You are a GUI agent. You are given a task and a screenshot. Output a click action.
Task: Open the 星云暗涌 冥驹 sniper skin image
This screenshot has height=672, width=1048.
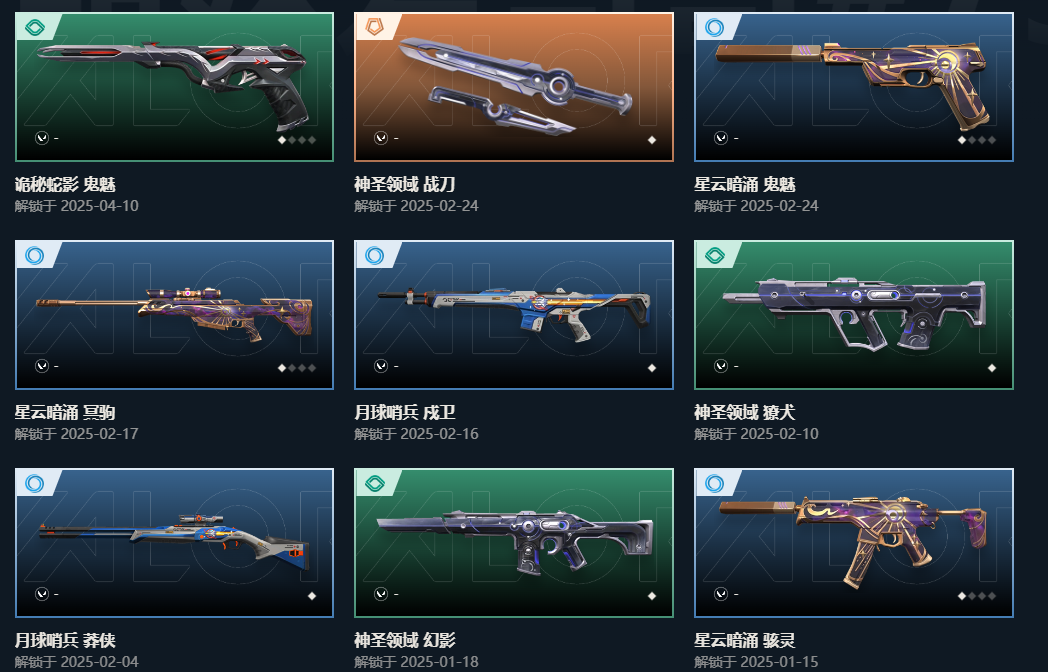click(x=174, y=315)
